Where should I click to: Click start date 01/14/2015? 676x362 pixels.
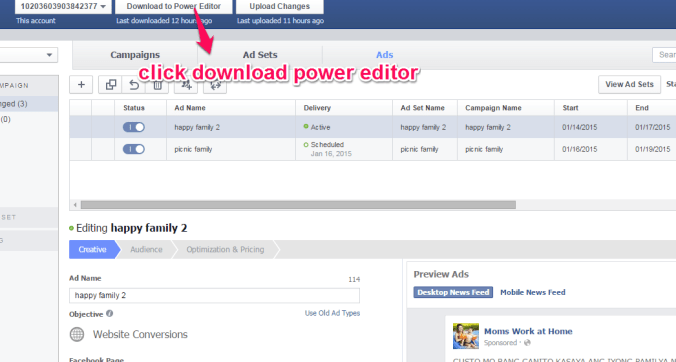pos(579,127)
